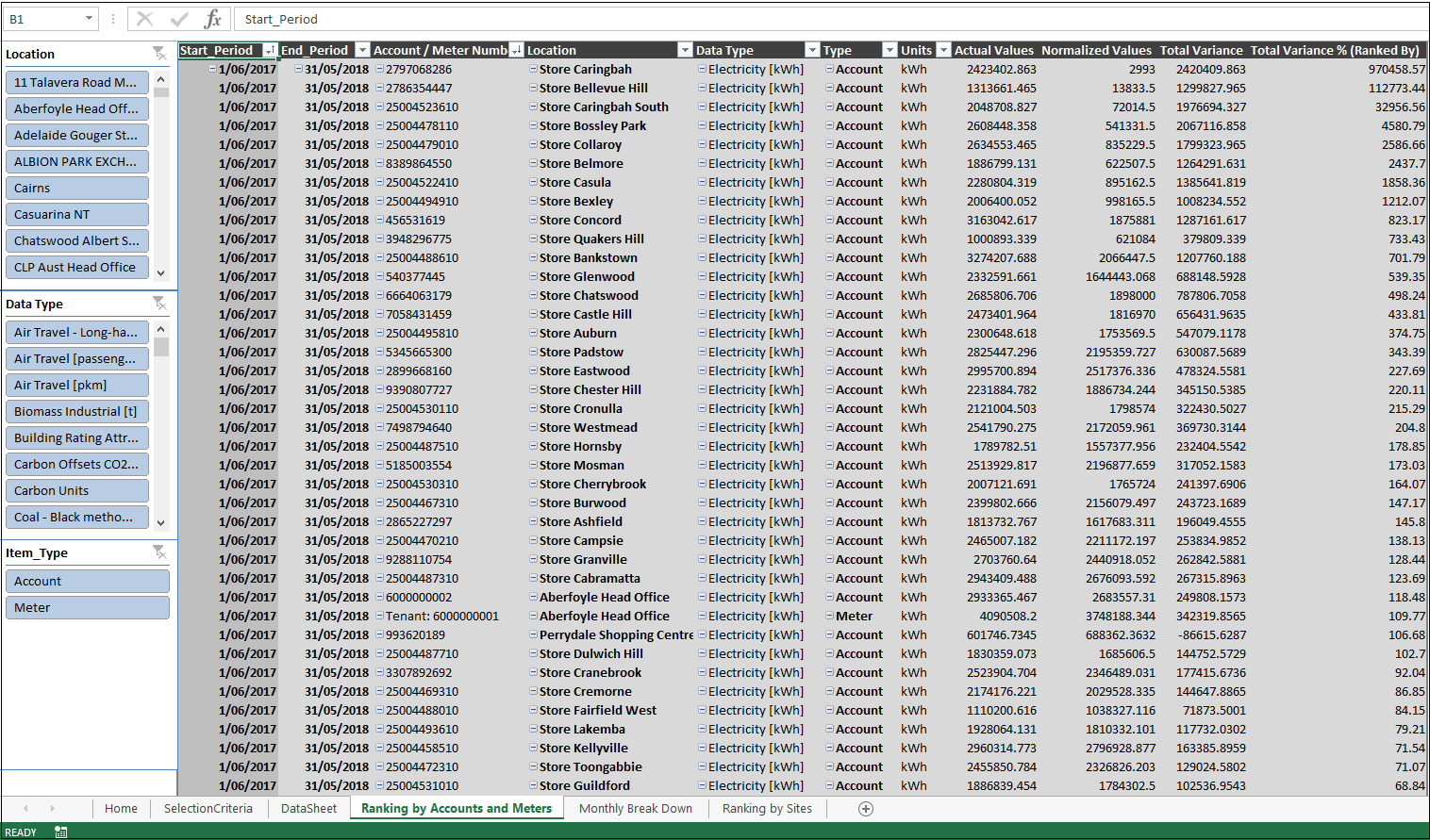The height and width of the screenshot is (840, 1430).
Task: Select Coal - Black metho data type
Action: click(x=77, y=517)
